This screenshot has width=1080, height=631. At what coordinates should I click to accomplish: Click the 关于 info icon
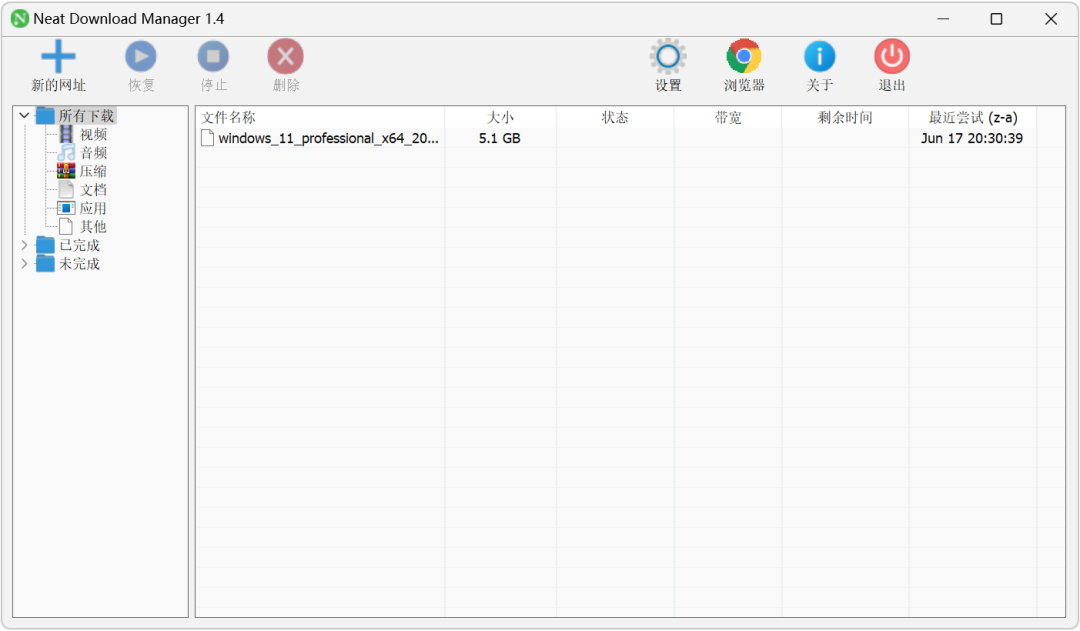pos(820,56)
